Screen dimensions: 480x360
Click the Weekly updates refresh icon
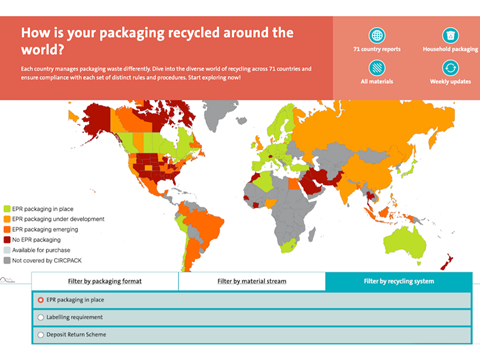[450, 68]
